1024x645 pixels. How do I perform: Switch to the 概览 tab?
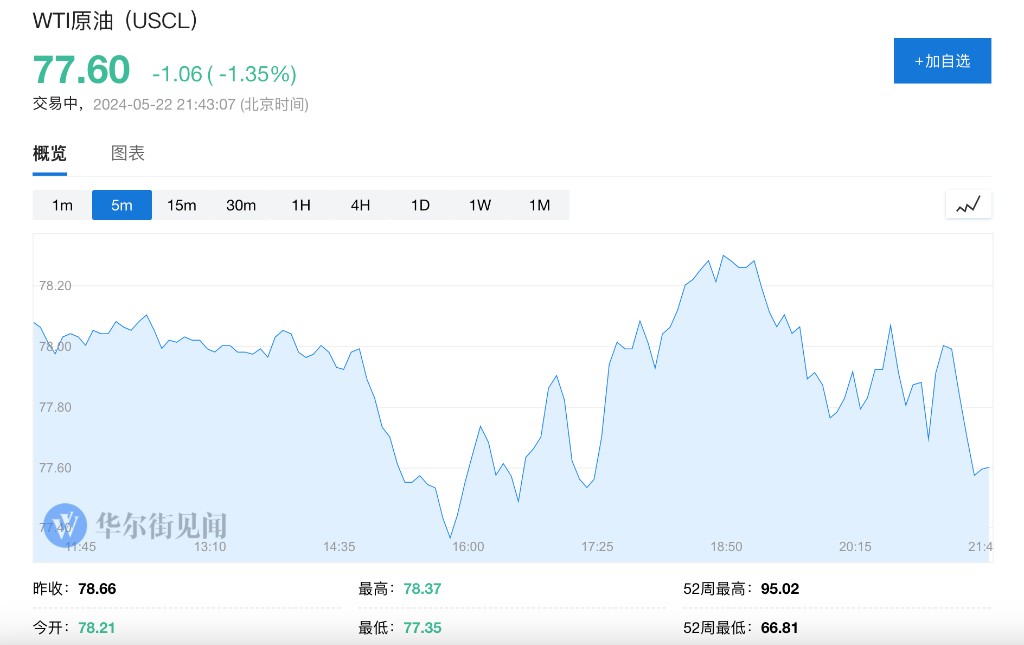pyautogui.click(x=50, y=154)
